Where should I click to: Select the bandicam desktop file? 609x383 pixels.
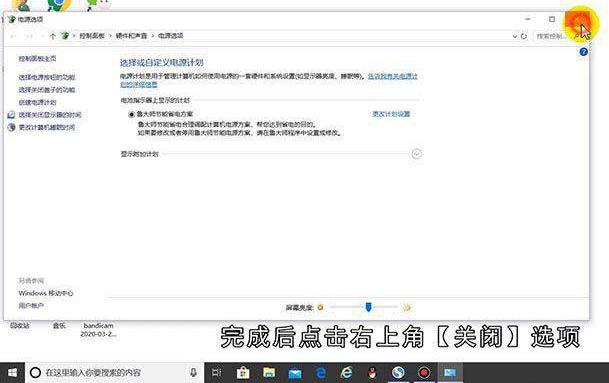tap(98, 329)
